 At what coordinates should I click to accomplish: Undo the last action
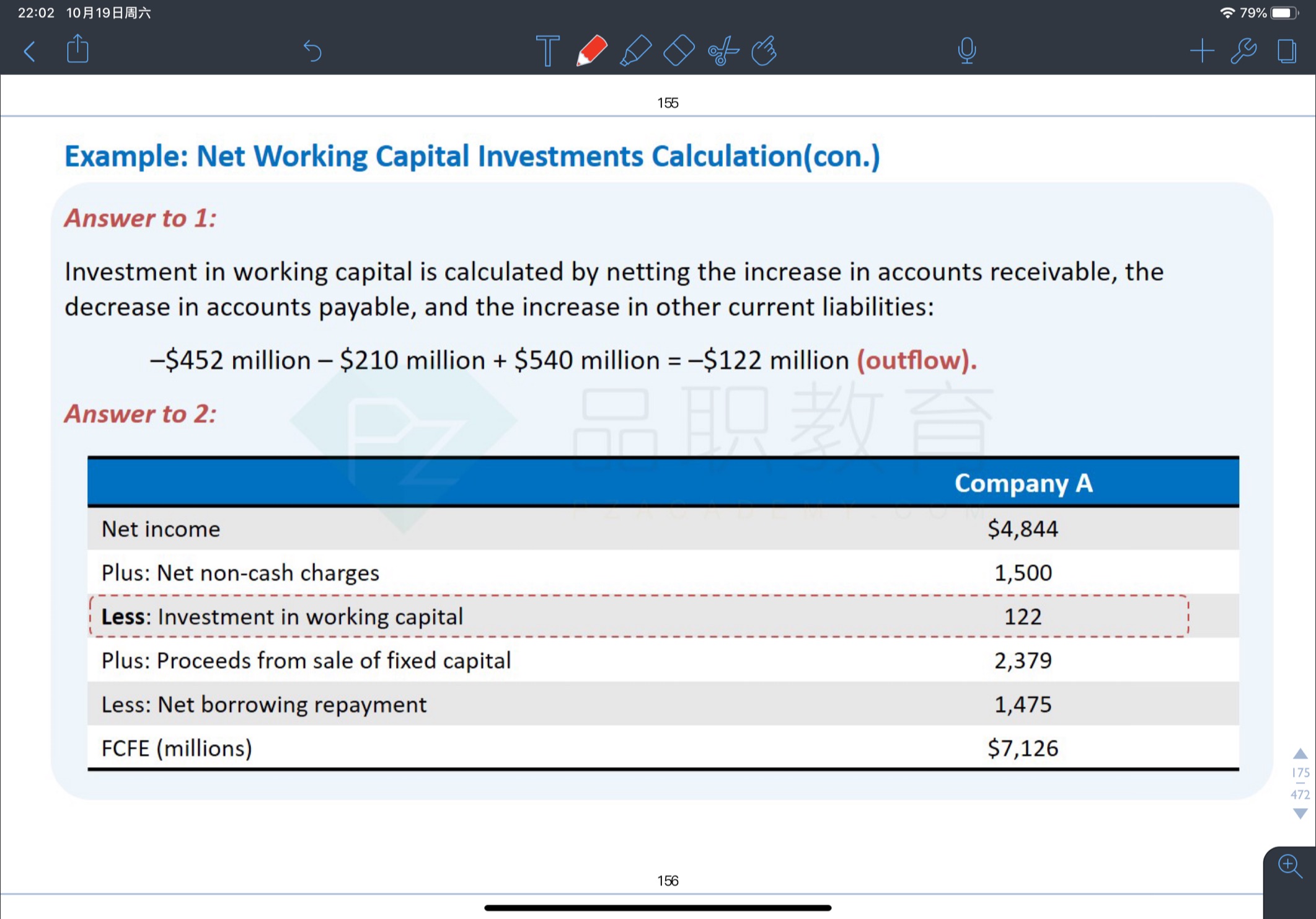tap(312, 50)
